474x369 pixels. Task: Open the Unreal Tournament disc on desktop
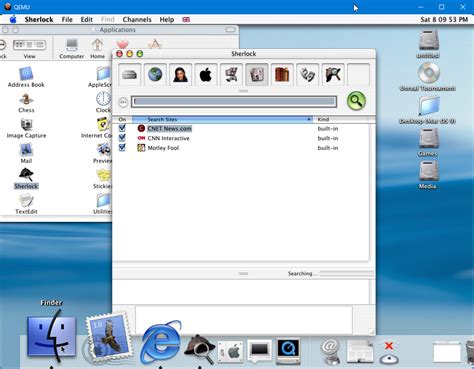point(428,77)
